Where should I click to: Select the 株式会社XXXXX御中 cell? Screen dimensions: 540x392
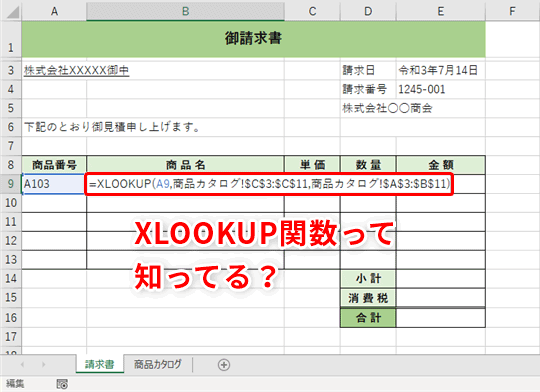(76, 71)
